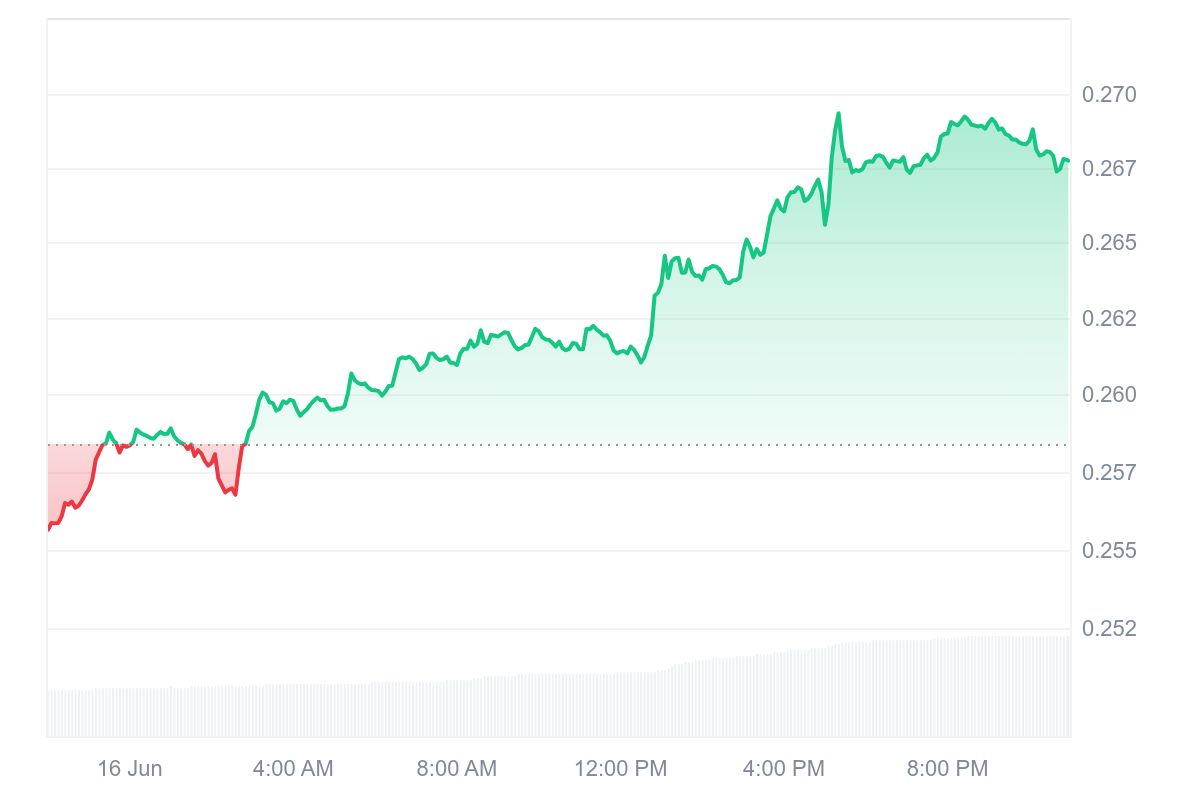This screenshot has height=800, width=1200.
Task: Click the red line's starting low point
Action: coord(49,528)
